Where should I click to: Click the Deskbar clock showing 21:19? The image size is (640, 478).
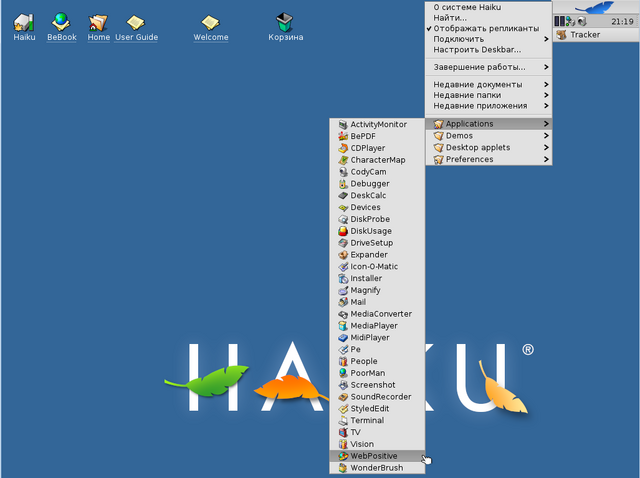[622, 22]
